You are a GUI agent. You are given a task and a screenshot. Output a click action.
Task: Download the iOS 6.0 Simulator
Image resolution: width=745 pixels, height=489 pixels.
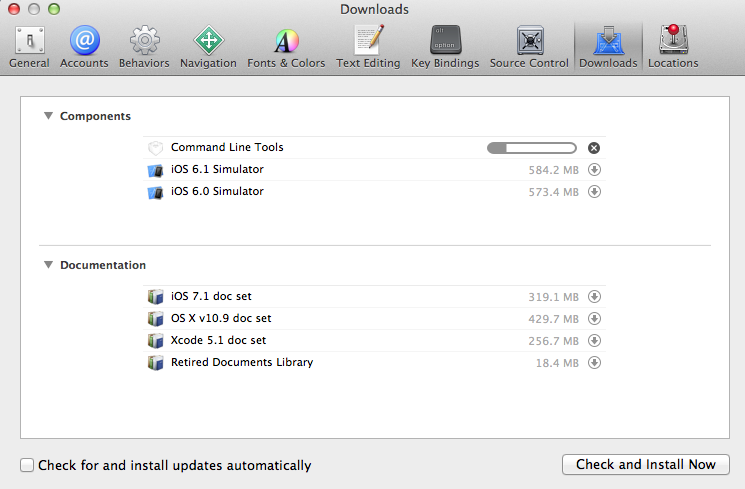pos(594,192)
